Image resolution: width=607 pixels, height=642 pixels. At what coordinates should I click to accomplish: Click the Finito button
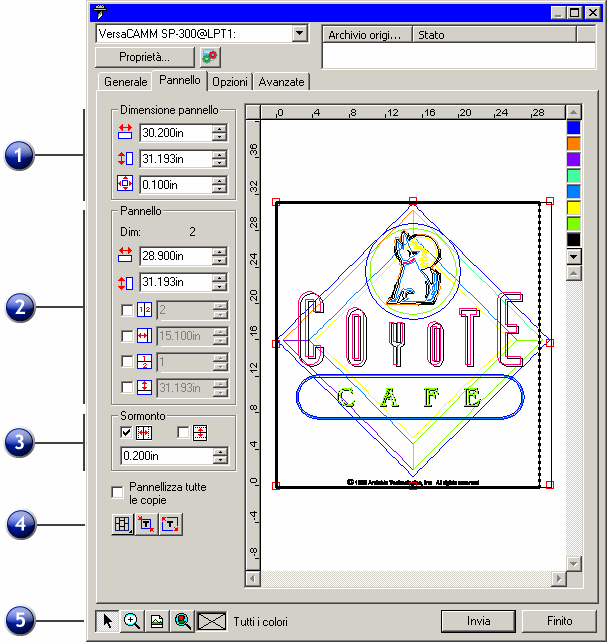pos(559,621)
